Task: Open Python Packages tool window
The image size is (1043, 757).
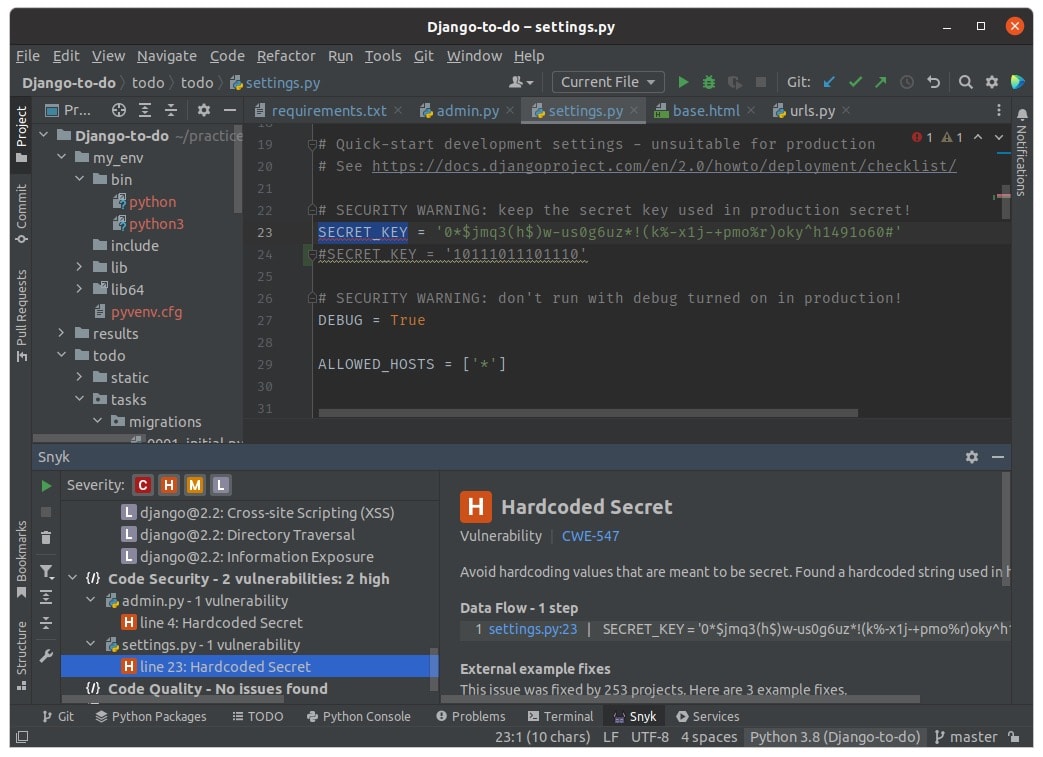Action: pyautogui.click(x=151, y=716)
